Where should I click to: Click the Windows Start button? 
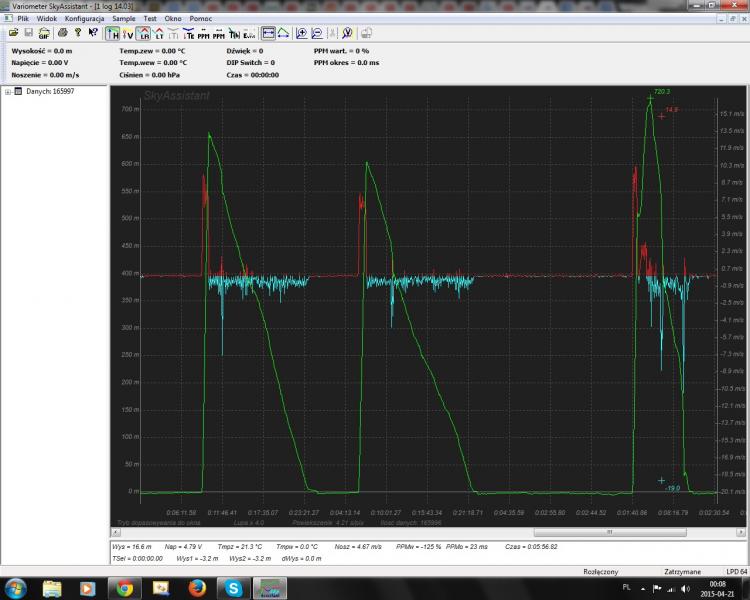17,587
